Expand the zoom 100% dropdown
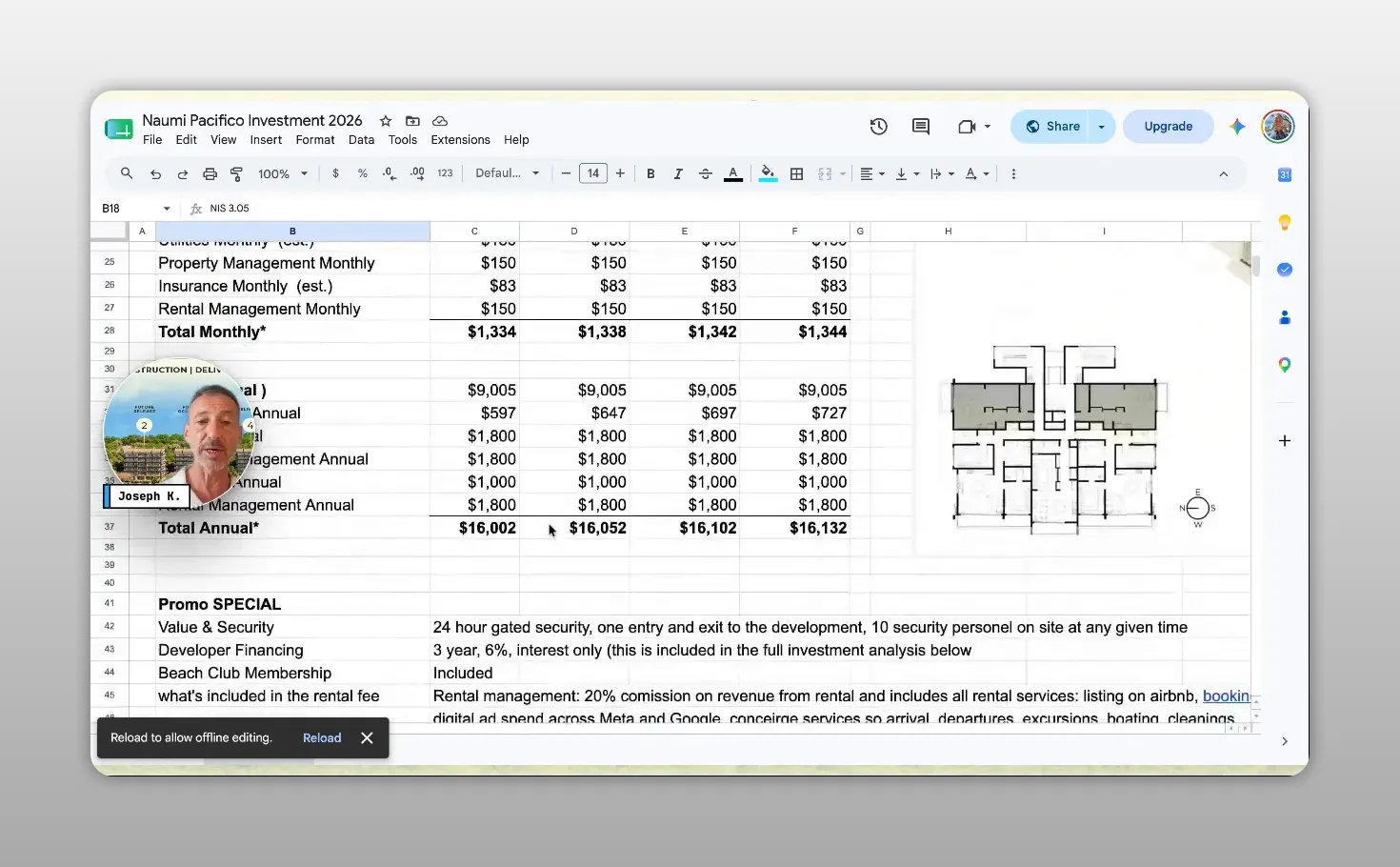Screen dimensions: 1400x867 point(283,174)
